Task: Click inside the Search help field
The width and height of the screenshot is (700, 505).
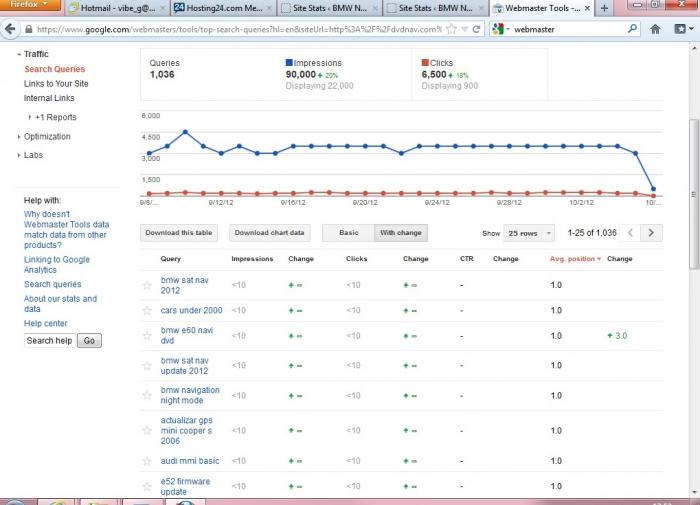Action: tap(50, 341)
